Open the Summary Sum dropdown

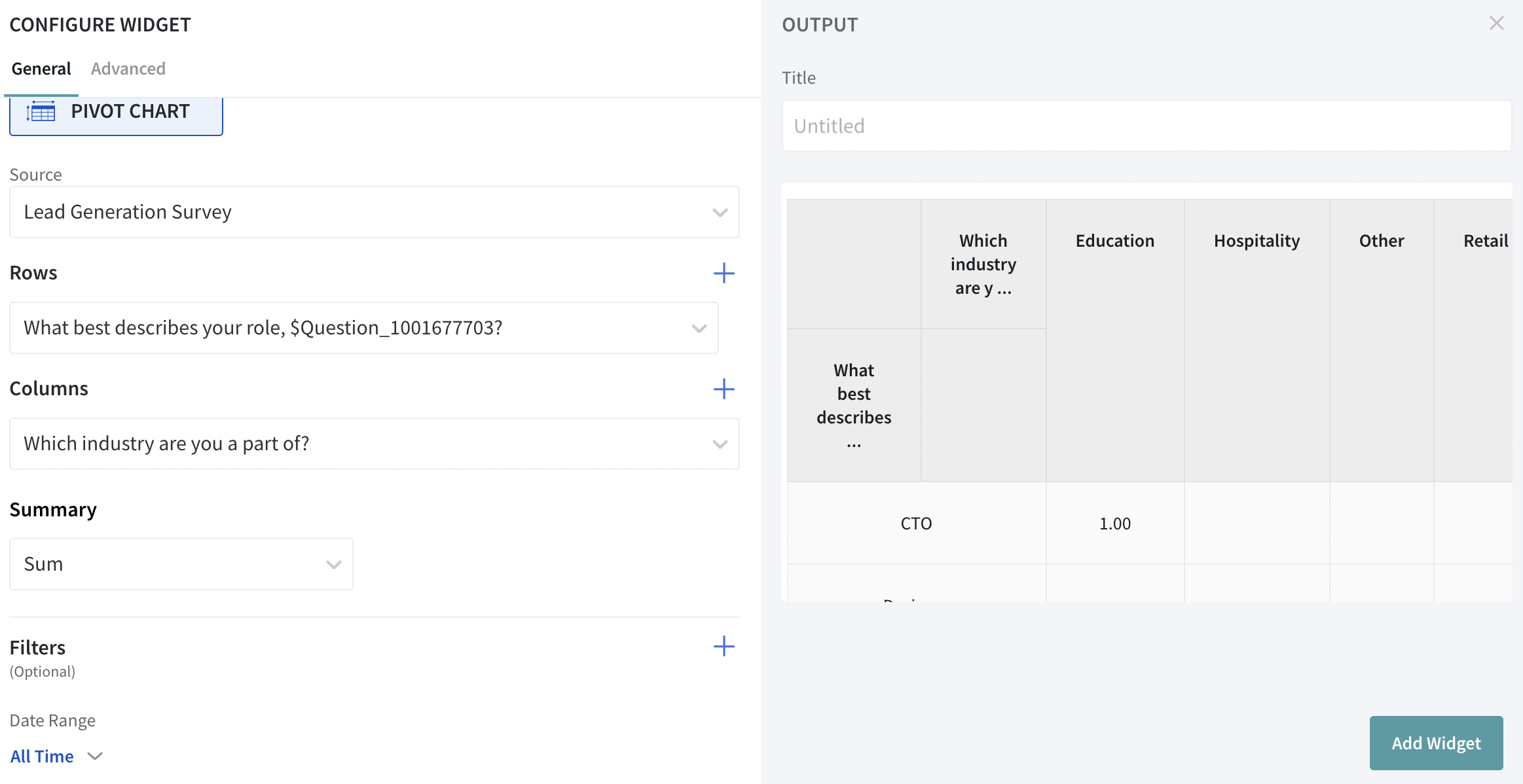pyautogui.click(x=181, y=564)
